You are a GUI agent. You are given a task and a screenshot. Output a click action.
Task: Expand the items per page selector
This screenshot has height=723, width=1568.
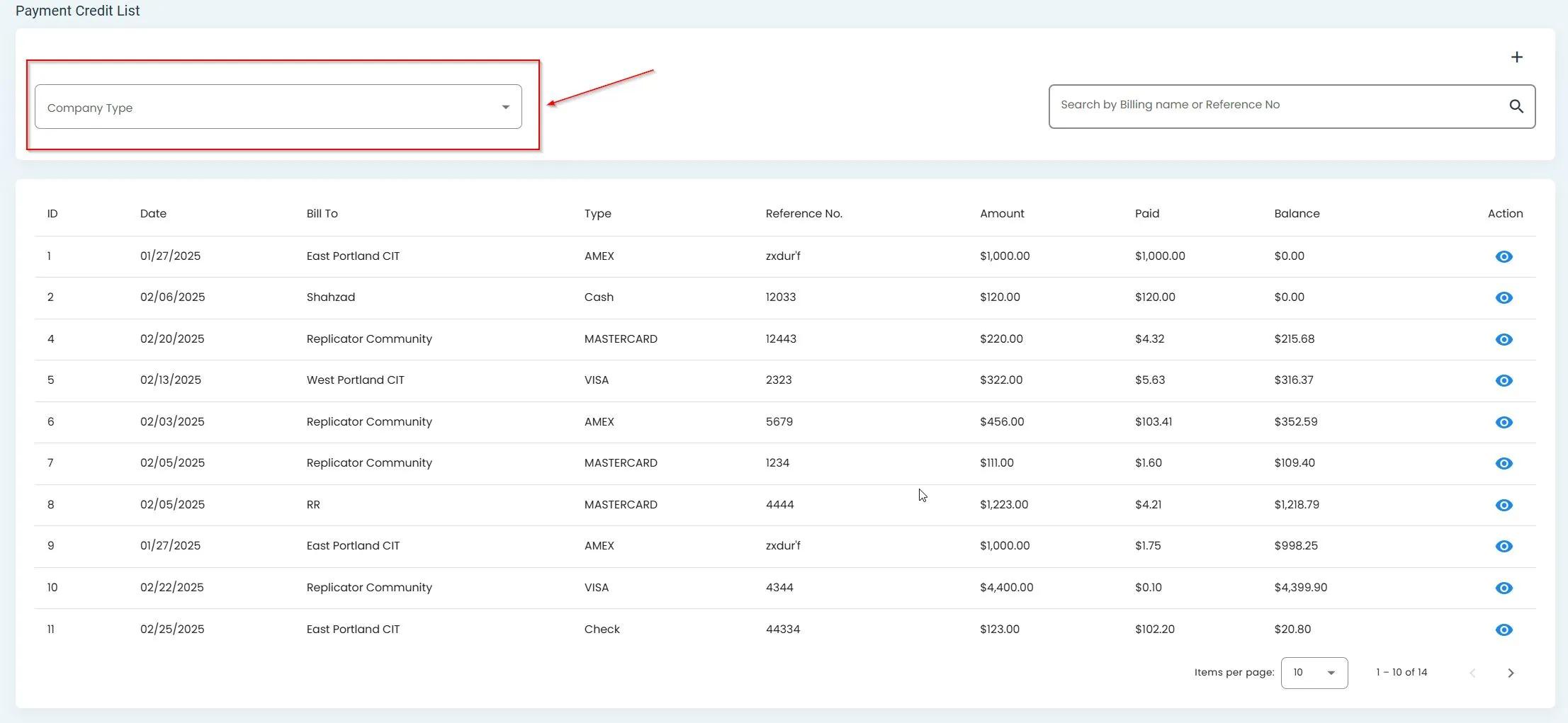[1313, 672]
